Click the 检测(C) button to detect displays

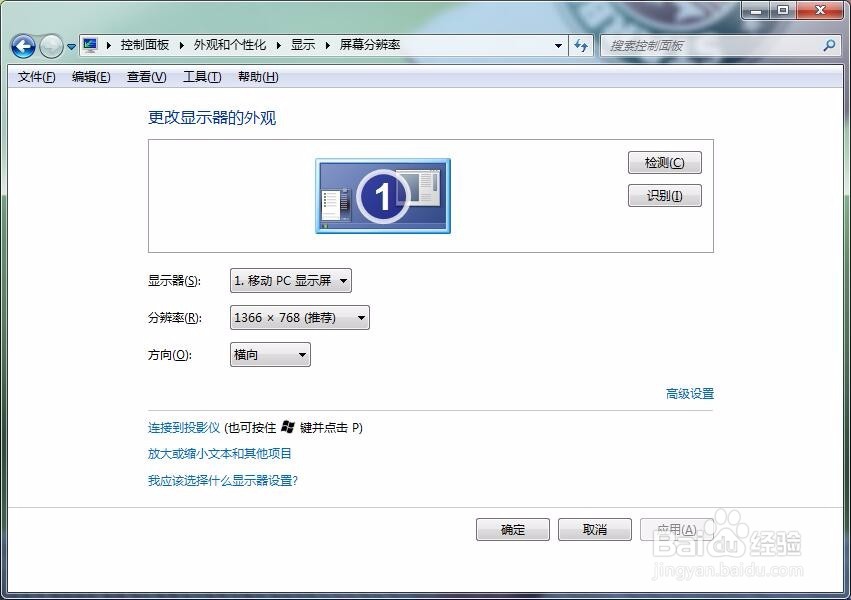coord(664,162)
